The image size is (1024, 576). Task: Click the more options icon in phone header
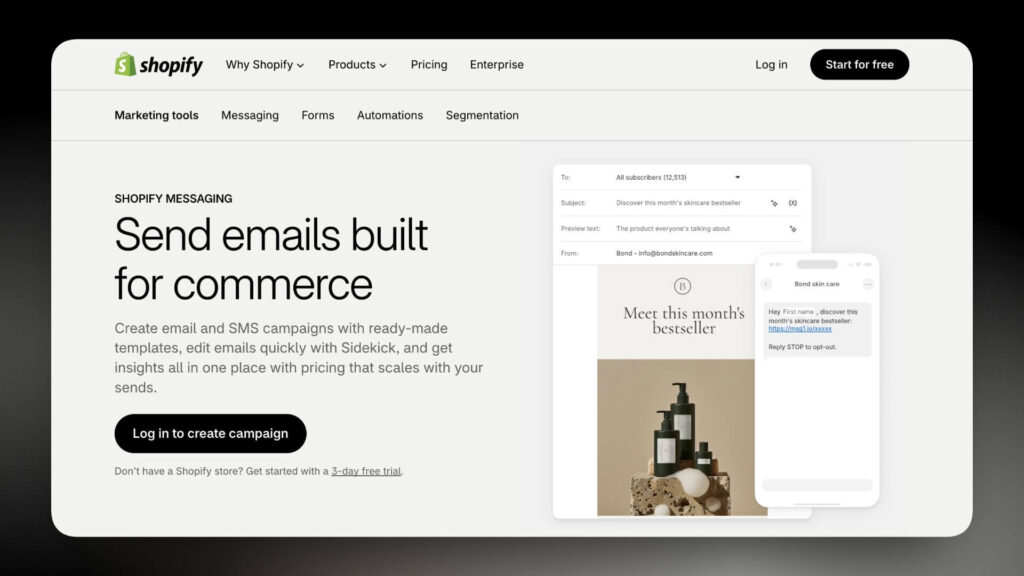tap(868, 284)
